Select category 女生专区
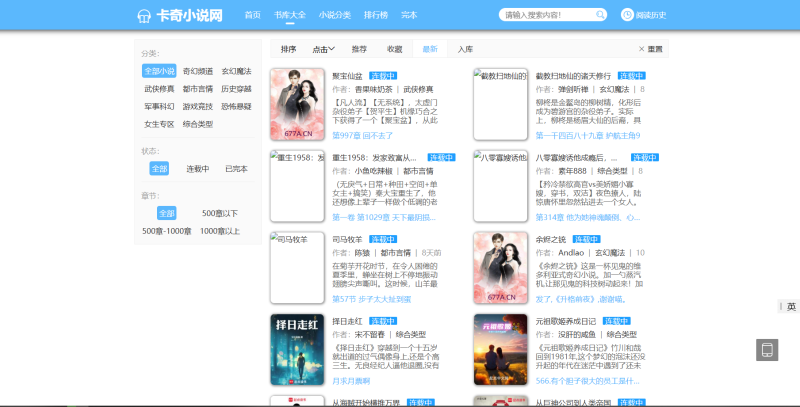Viewport: 800px width, 407px height. (x=159, y=124)
